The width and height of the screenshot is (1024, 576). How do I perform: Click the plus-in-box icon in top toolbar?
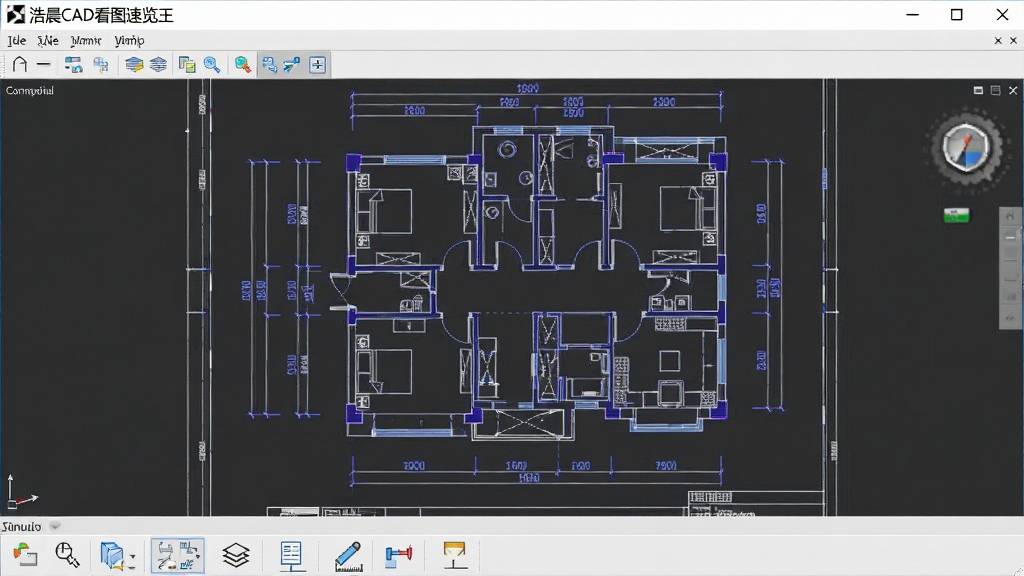(x=317, y=64)
